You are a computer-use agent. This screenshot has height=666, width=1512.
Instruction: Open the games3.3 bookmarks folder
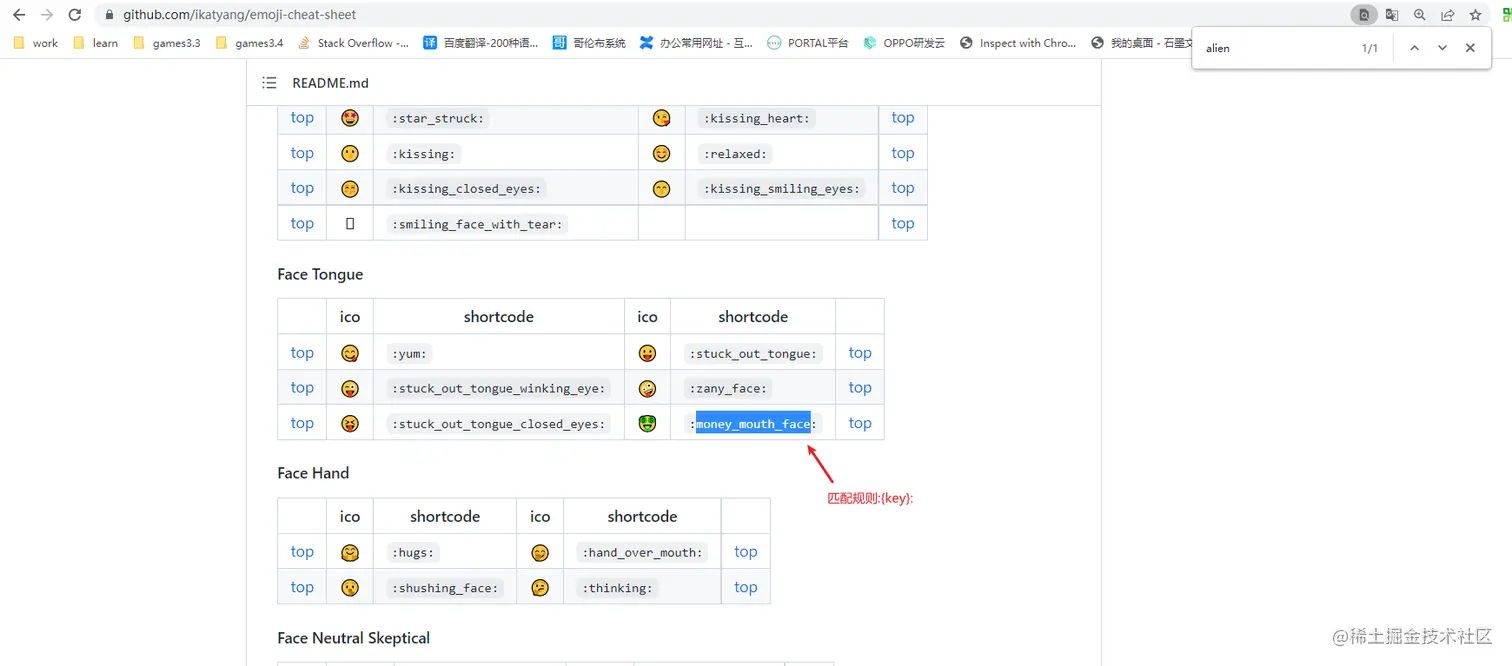coord(166,43)
